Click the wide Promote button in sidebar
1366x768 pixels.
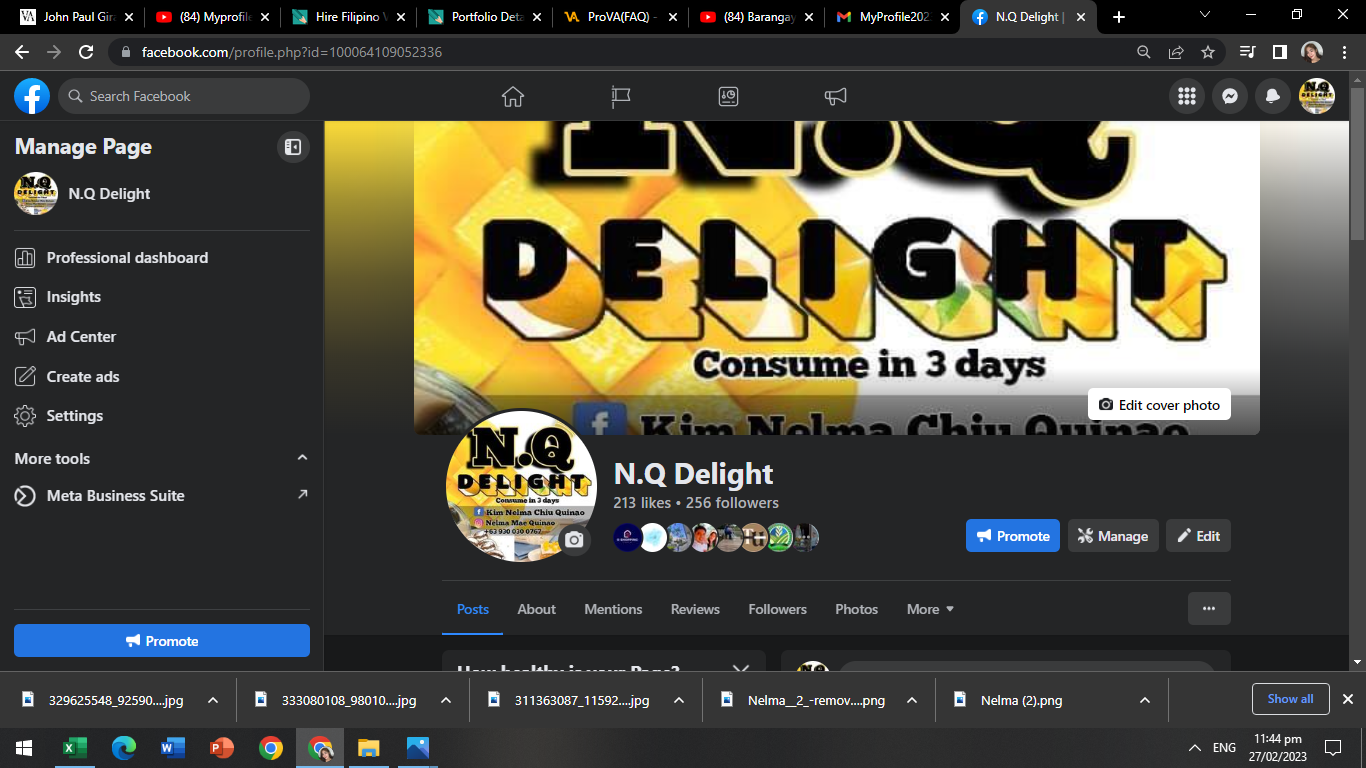pyautogui.click(x=162, y=641)
